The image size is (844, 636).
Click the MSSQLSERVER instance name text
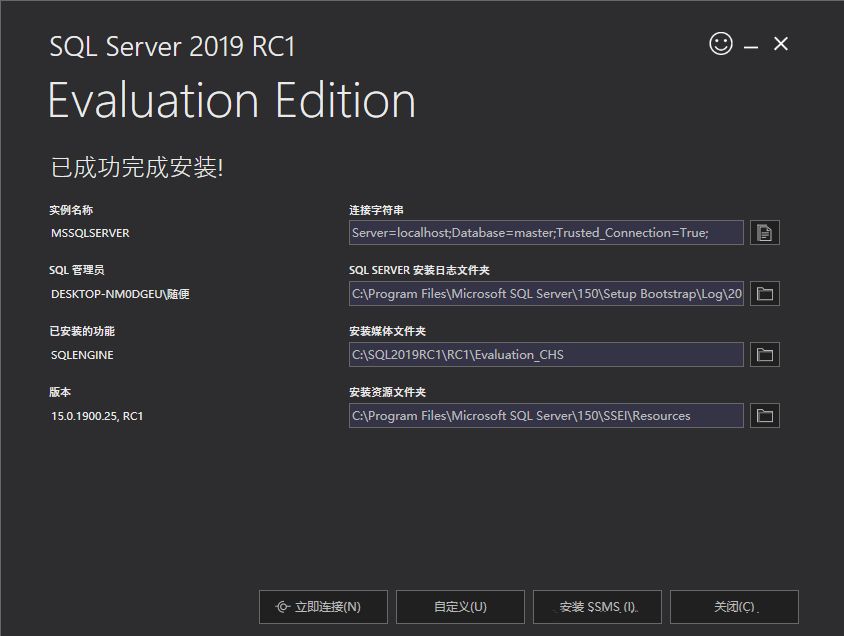coord(90,233)
